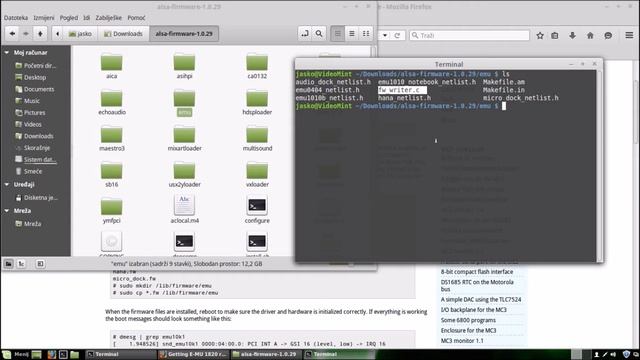The image size is (640, 360).
Task: Open link Enclosure for the MC3
Action: click(x=468, y=331)
